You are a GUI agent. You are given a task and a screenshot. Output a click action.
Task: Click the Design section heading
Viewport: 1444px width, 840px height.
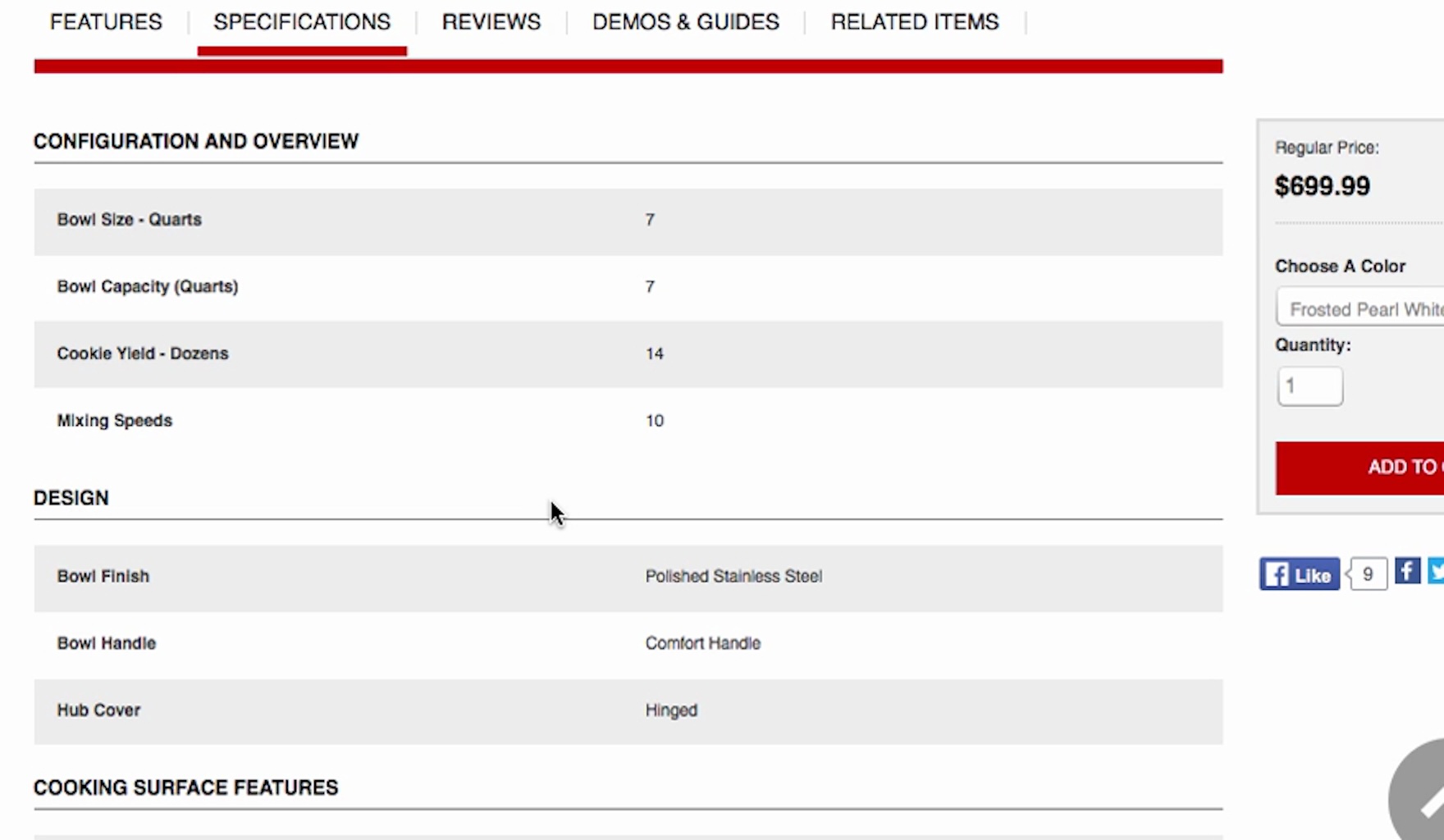(x=71, y=498)
